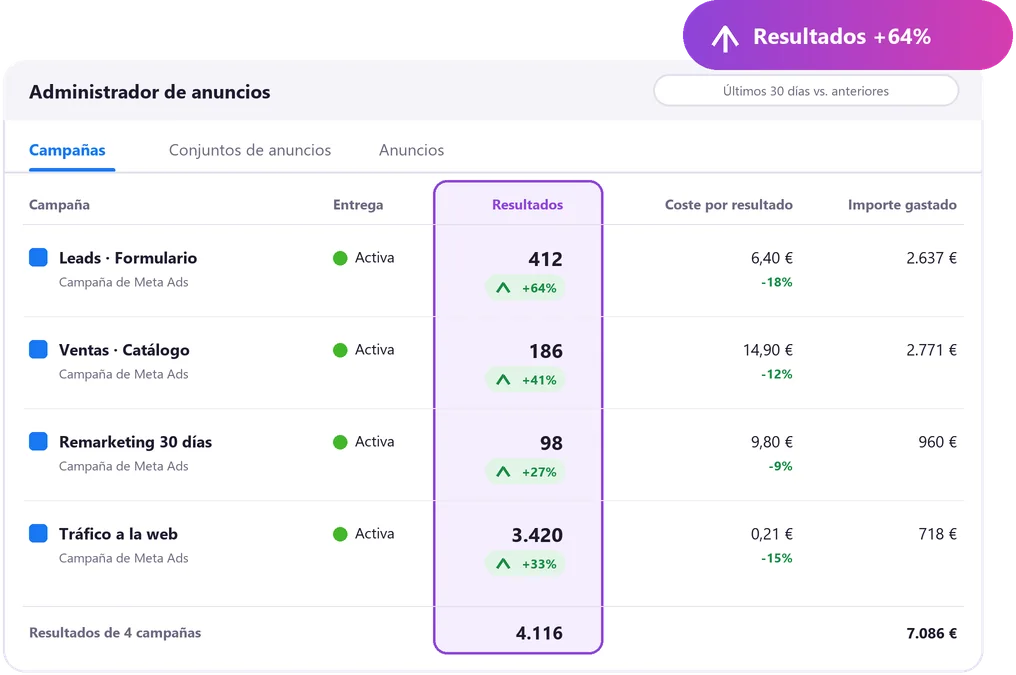This screenshot has height=675, width=1016.
Task: Sort by the Campaña column header
Action: pyautogui.click(x=59, y=205)
